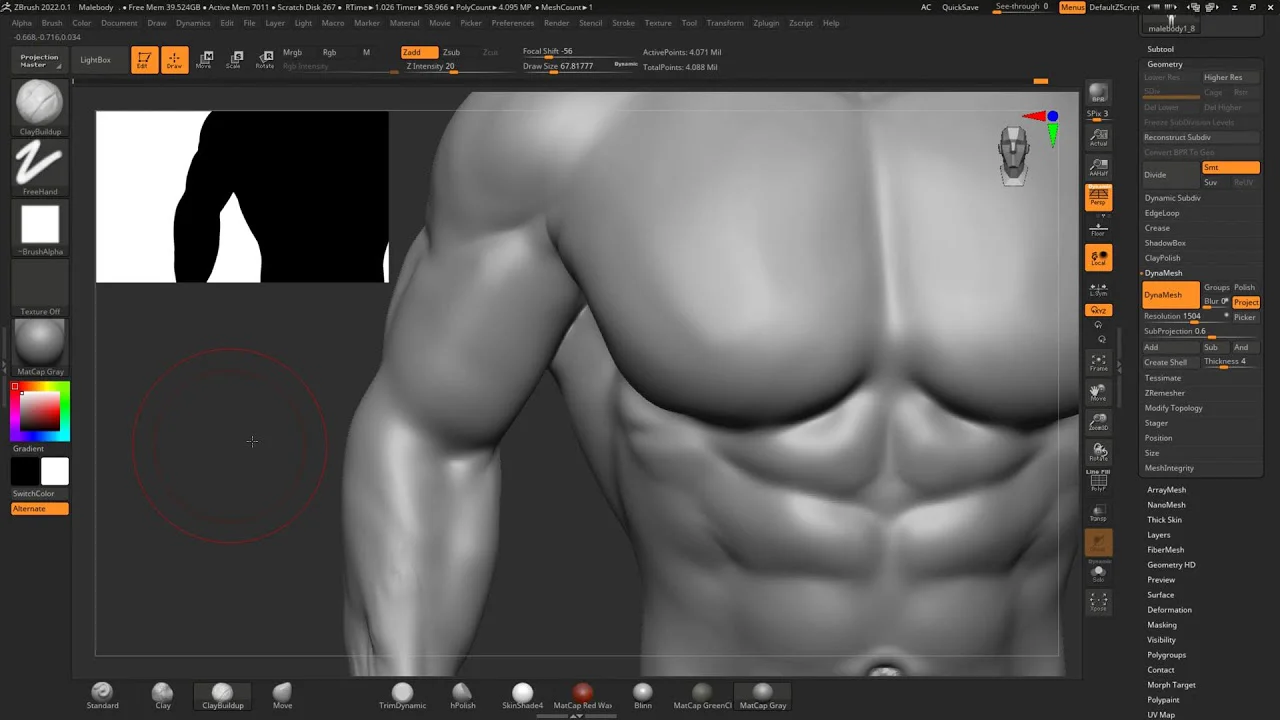Click the Rotate transform tool in top shelf
The height and width of the screenshot is (720, 1280).
click(264, 59)
